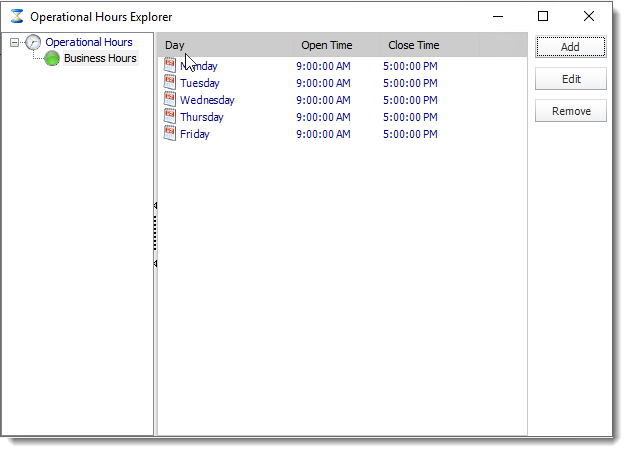Image resolution: width=628 pixels, height=453 pixels.
Task: Click the calendar icon beside Tuesday
Action: tap(170, 83)
